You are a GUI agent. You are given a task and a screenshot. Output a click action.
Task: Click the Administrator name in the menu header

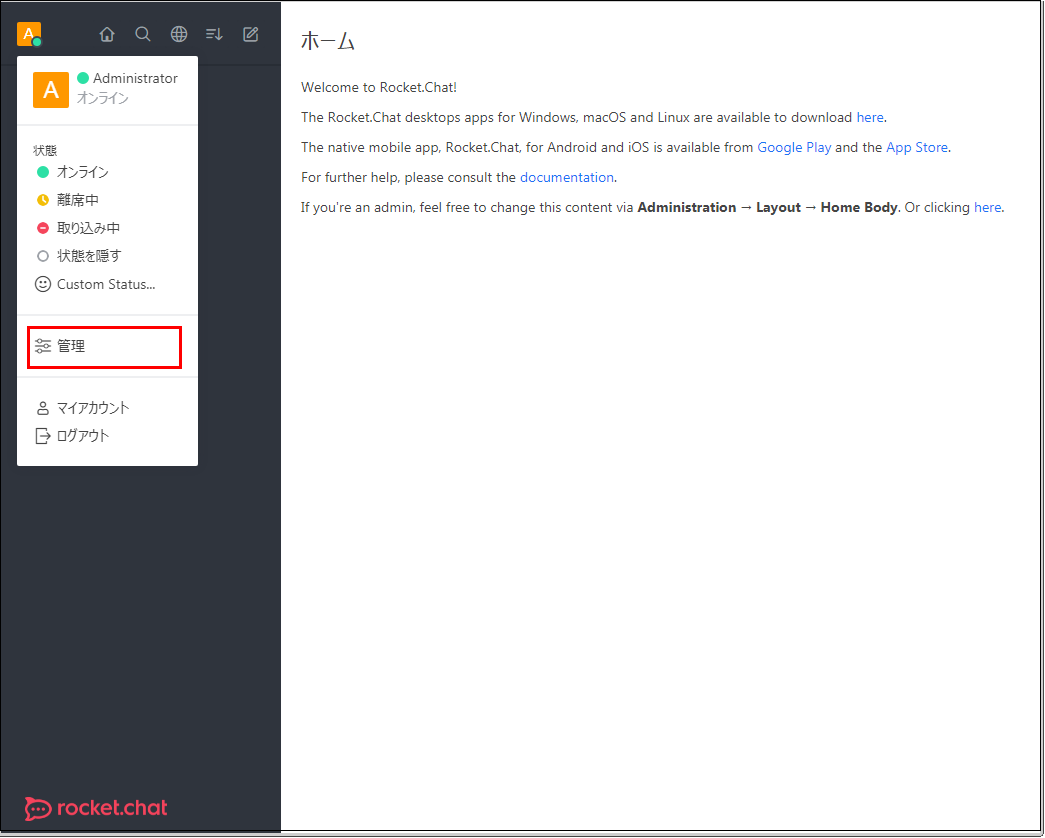pyautogui.click(x=135, y=78)
